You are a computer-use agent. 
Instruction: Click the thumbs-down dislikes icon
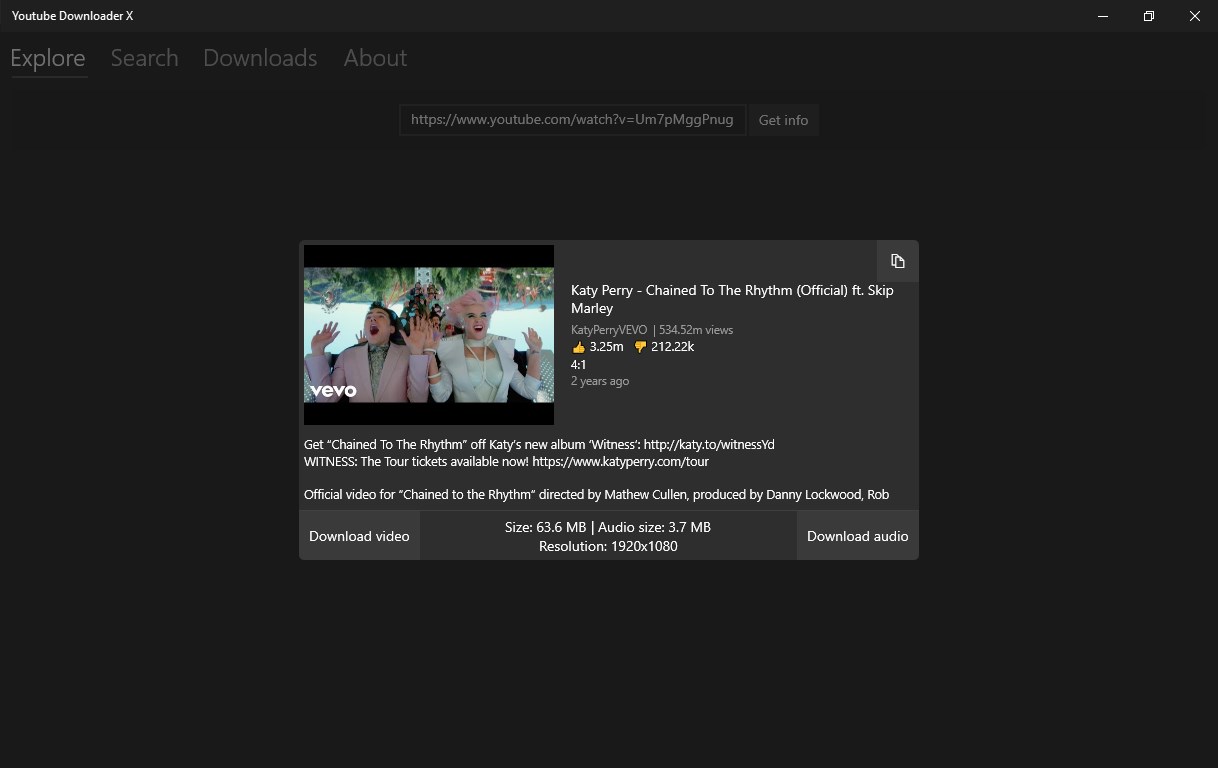[641, 347]
